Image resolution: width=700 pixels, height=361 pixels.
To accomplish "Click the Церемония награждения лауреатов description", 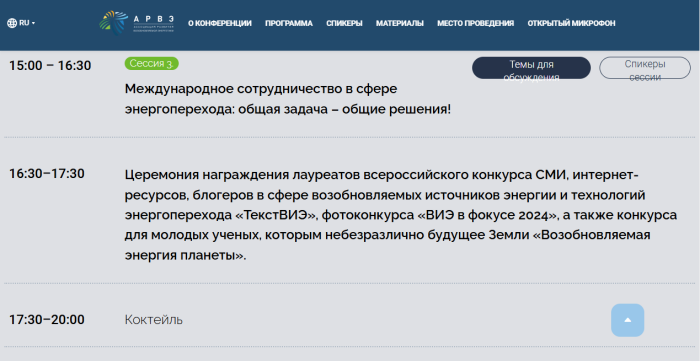I will pos(400,215).
